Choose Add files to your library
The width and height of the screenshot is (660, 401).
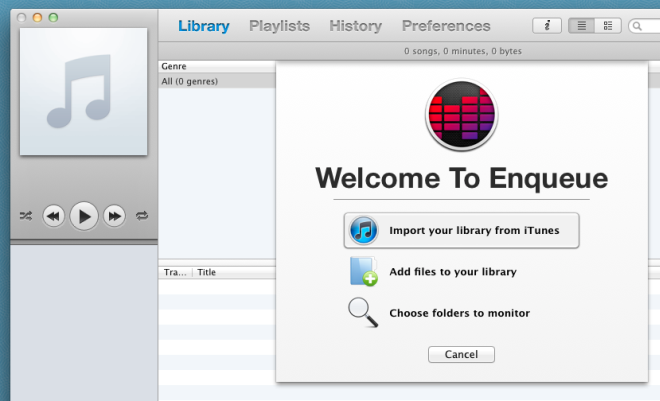click(x=452, y=272)
